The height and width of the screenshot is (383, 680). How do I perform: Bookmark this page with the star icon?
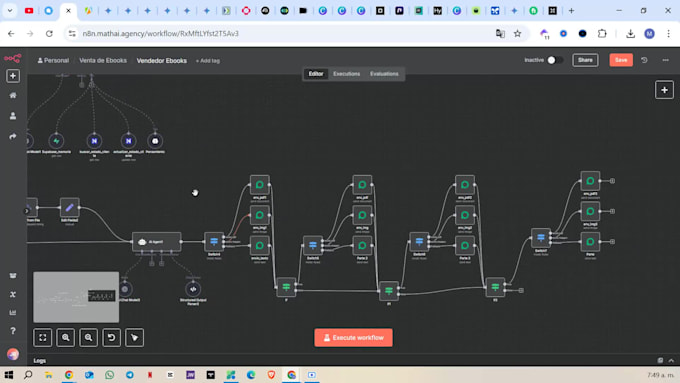pyautogui.click(x=517, y=33)
